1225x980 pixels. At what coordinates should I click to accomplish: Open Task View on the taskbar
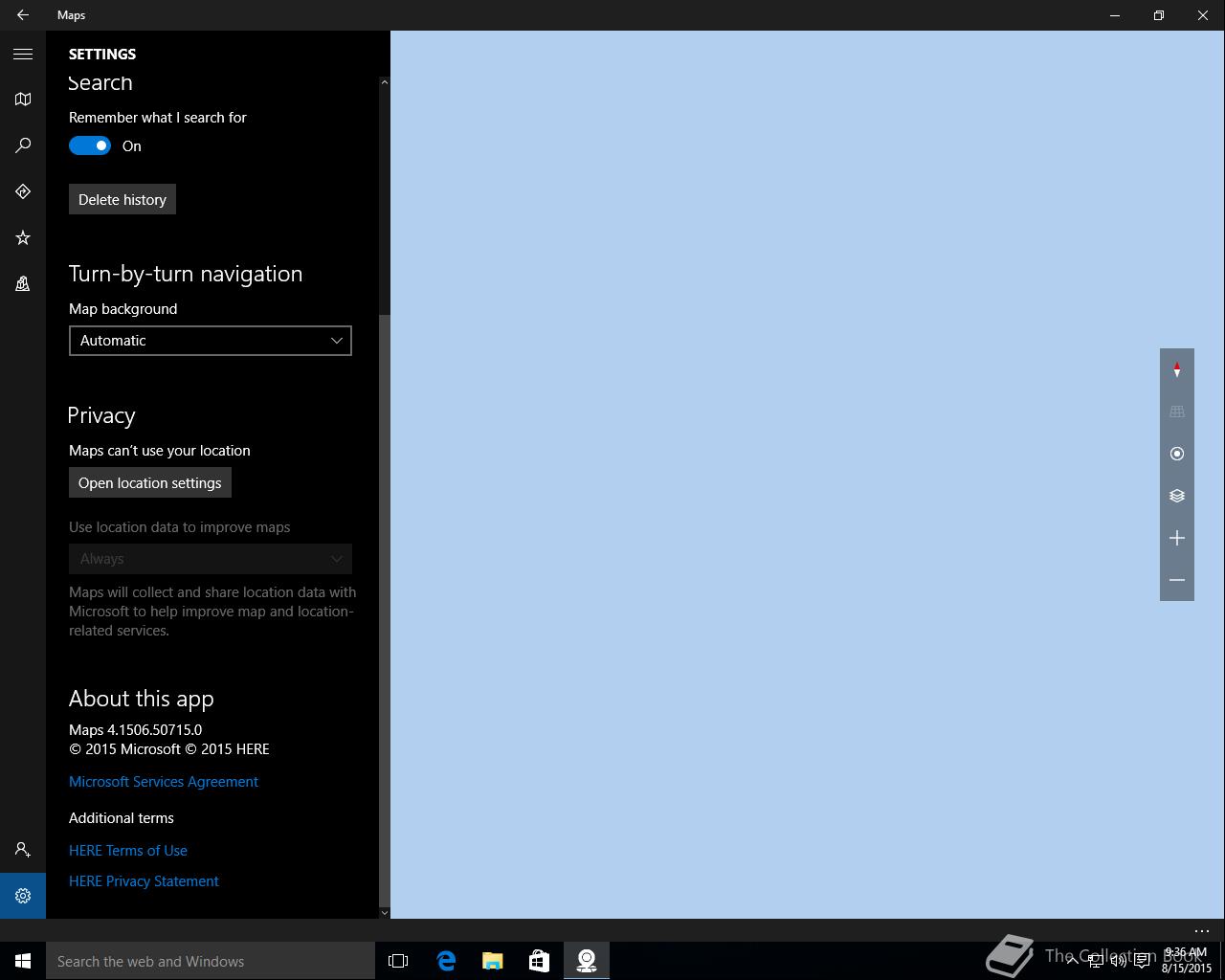coord(398,961)
